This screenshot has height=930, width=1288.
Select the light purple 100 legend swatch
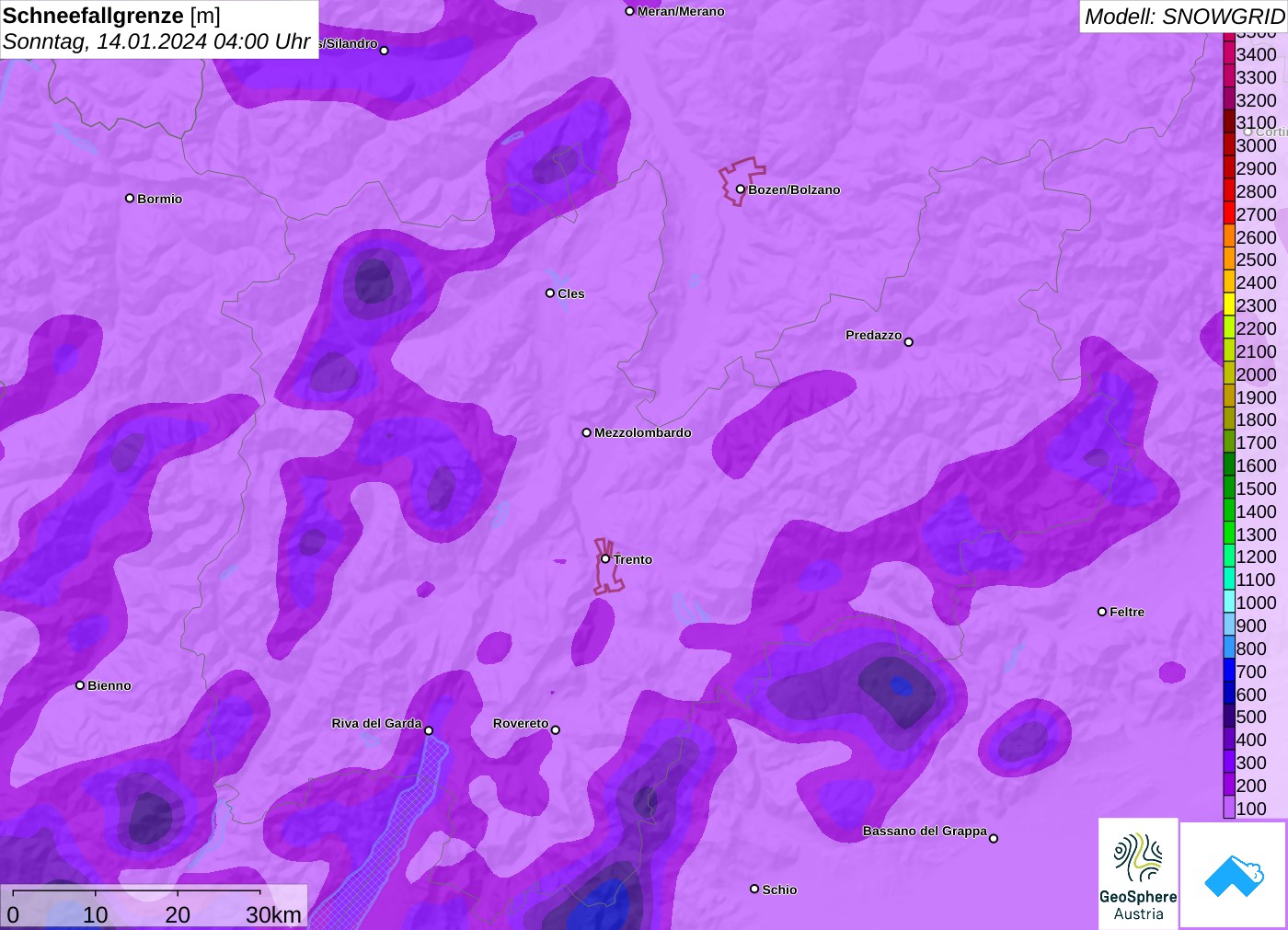pyautogui.click(x=1229, y=808)
